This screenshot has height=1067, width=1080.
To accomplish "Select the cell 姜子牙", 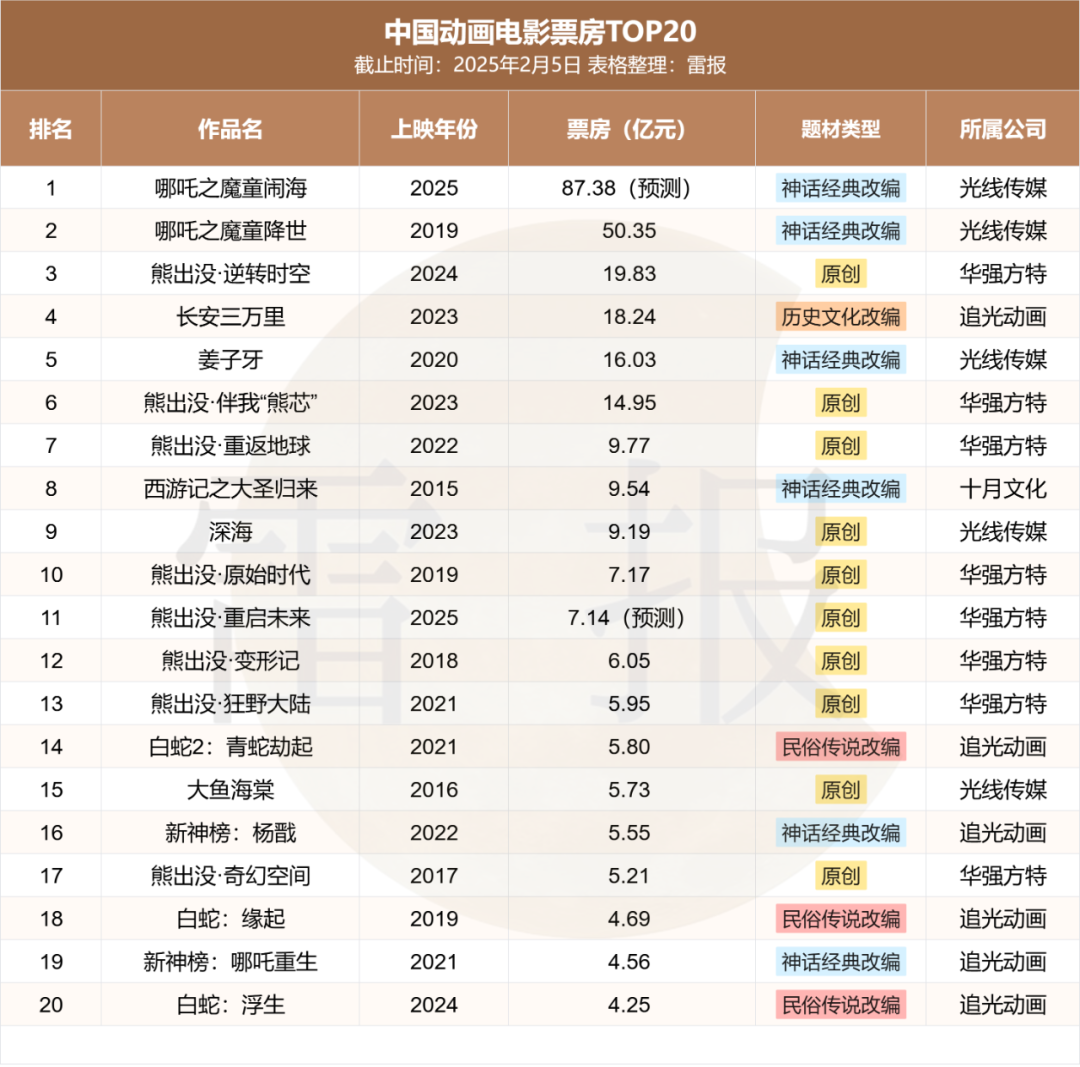I will coord(230,360).
